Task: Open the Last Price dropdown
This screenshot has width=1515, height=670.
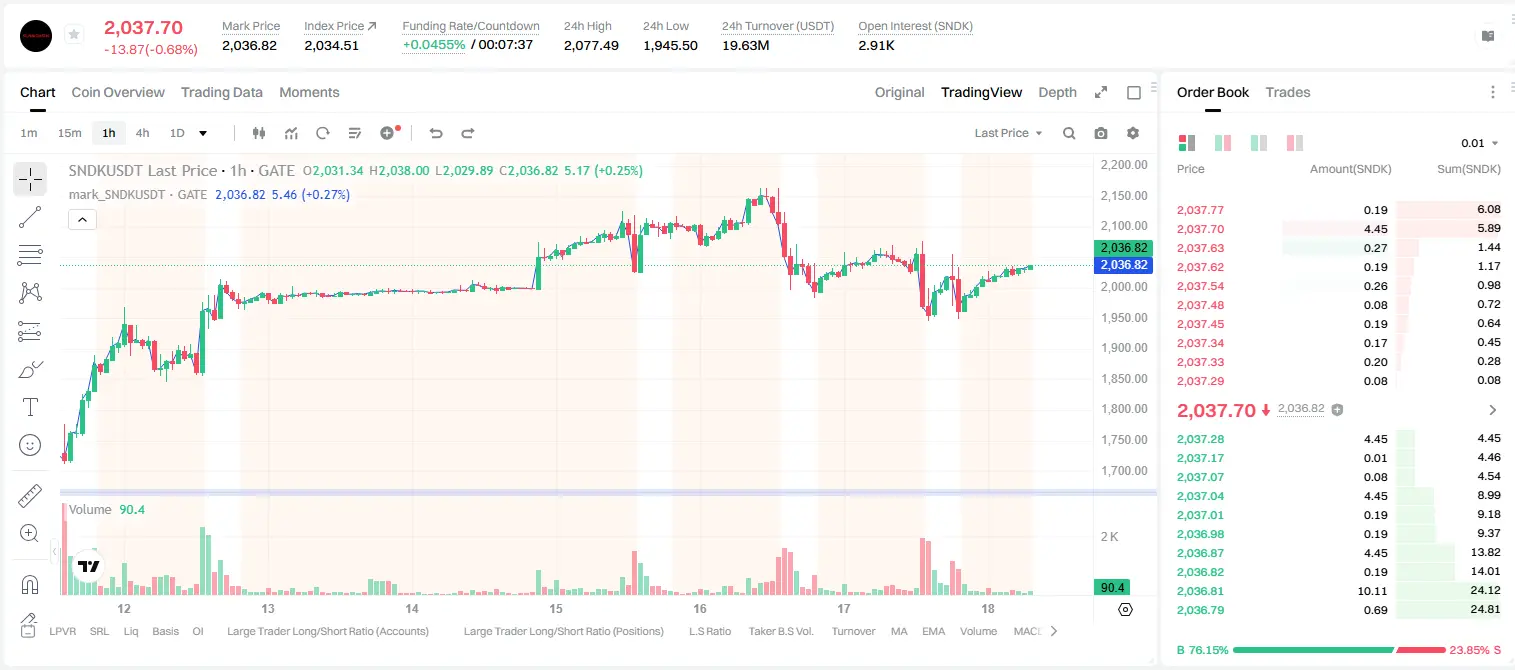Action: [1008, 133]
